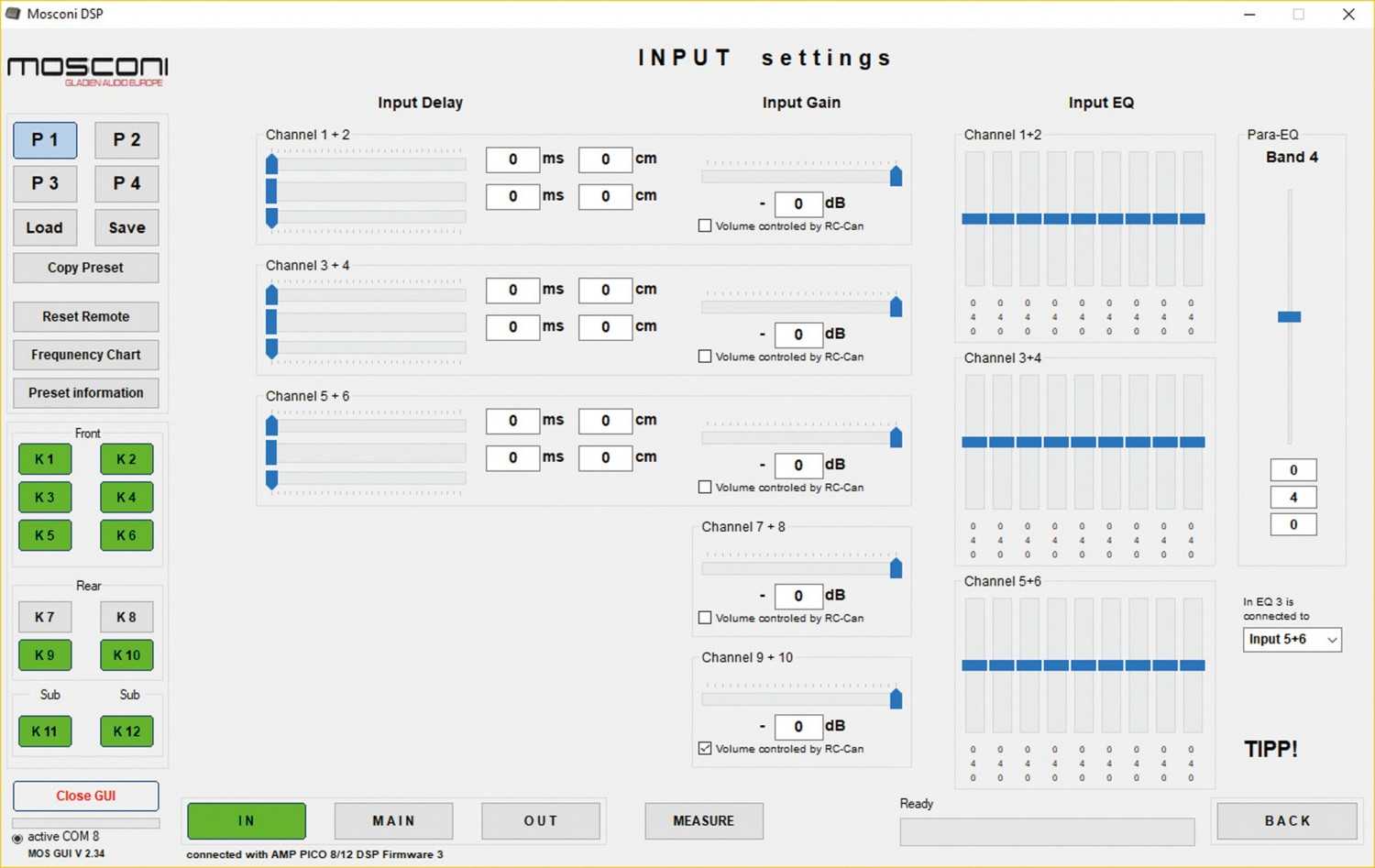Click Channel 3 + 4 gain slider handle
Screen dimensions: 1375x868
(896, 306)
